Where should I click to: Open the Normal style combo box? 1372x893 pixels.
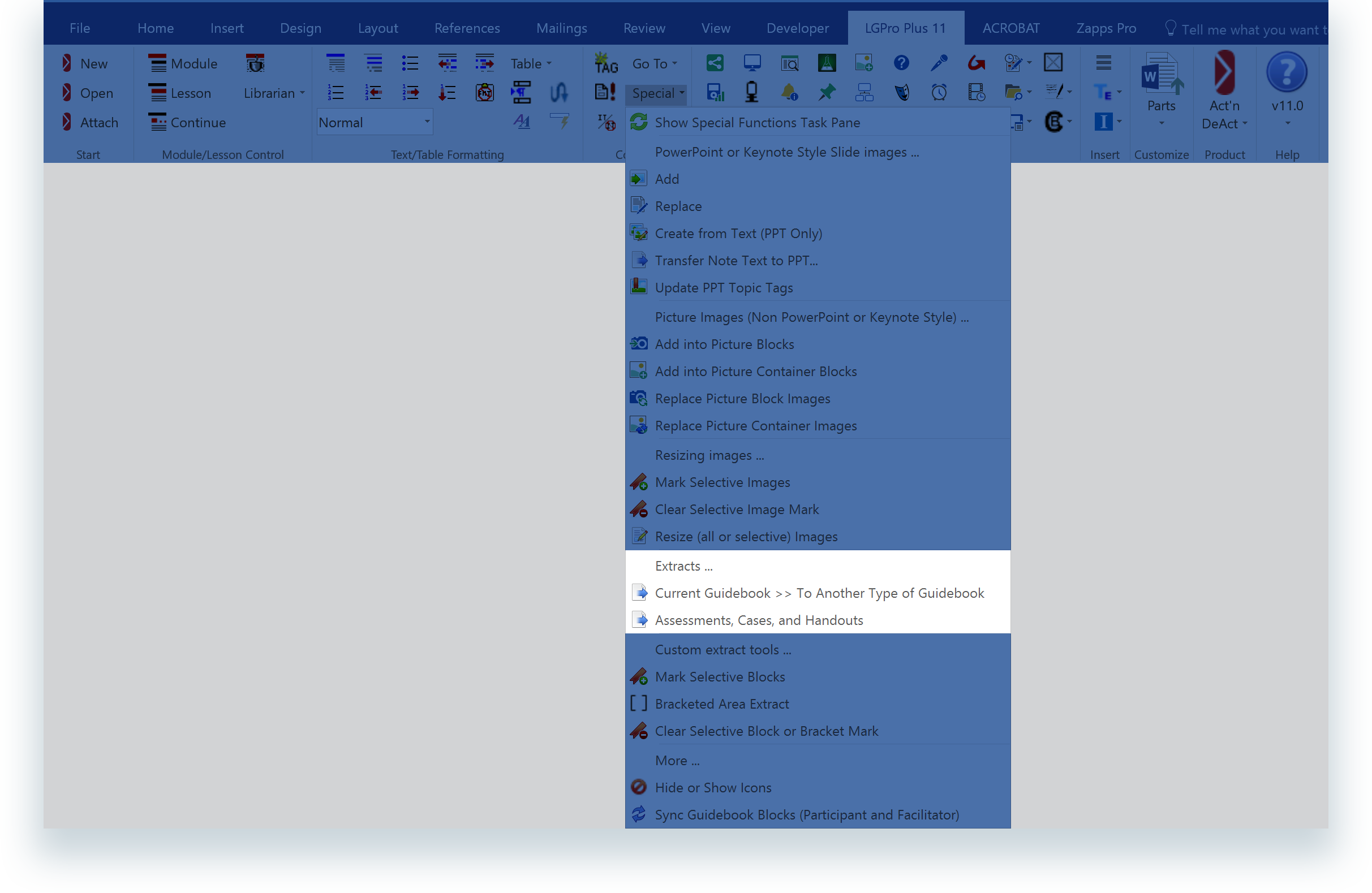pyautogui.click(x=375, y=122)
